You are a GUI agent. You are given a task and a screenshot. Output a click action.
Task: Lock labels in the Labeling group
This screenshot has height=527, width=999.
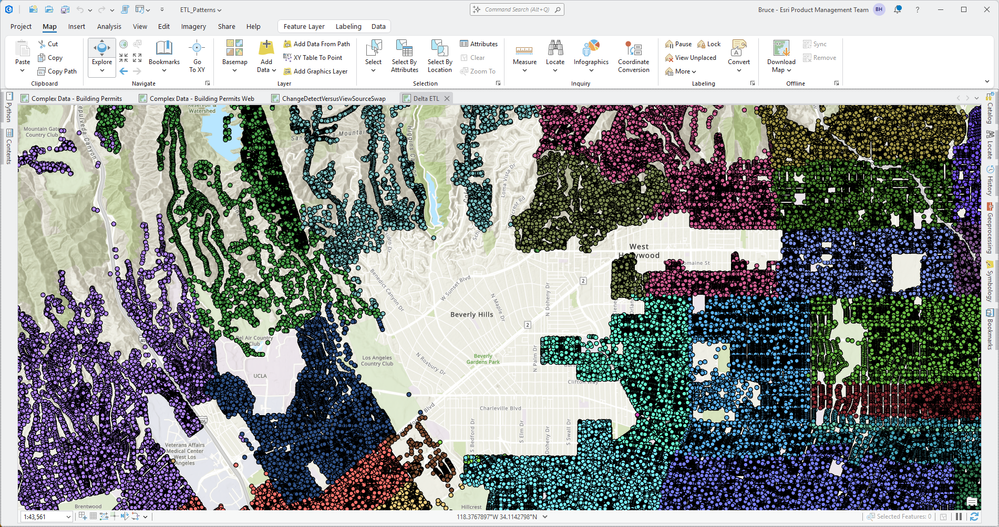coord(709,44)
